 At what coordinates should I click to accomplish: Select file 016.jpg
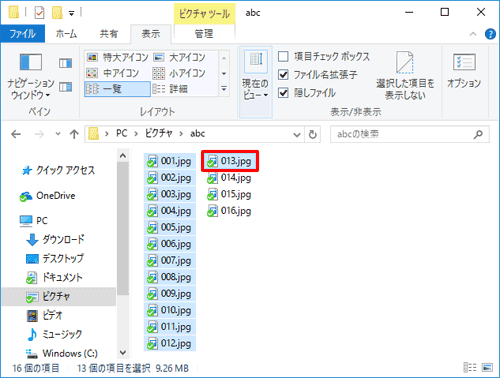point(229,211)
